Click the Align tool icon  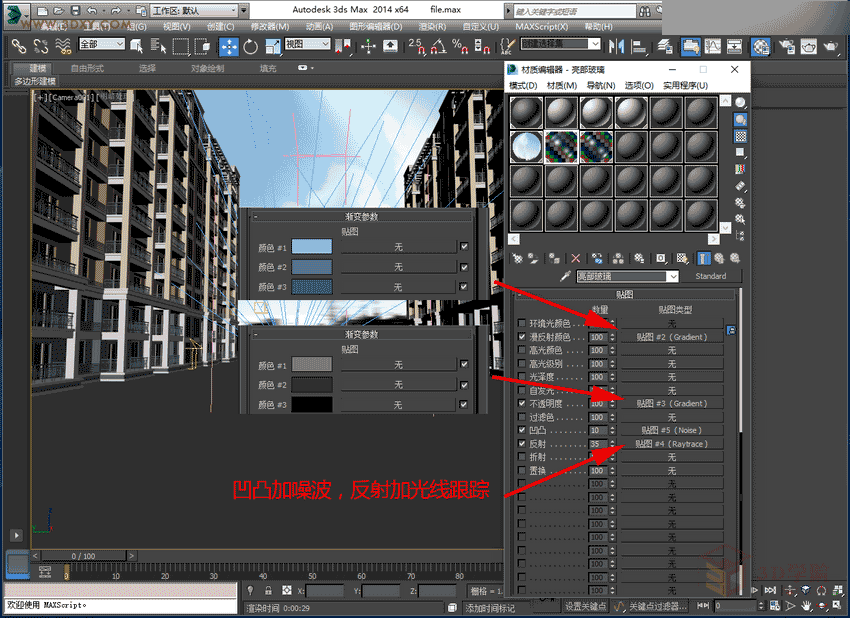pos(639,47)
